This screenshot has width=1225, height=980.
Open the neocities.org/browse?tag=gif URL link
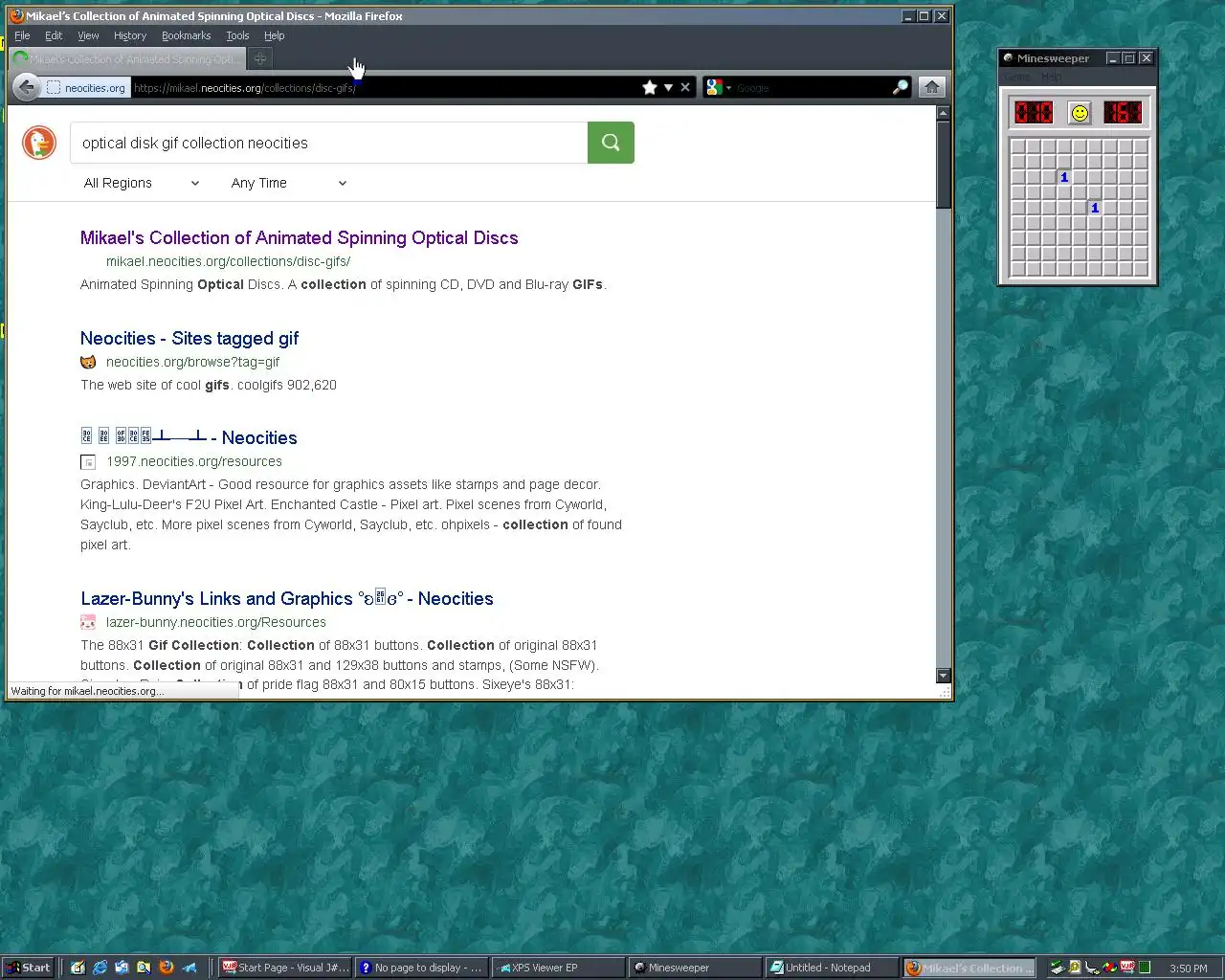point(192,362)
